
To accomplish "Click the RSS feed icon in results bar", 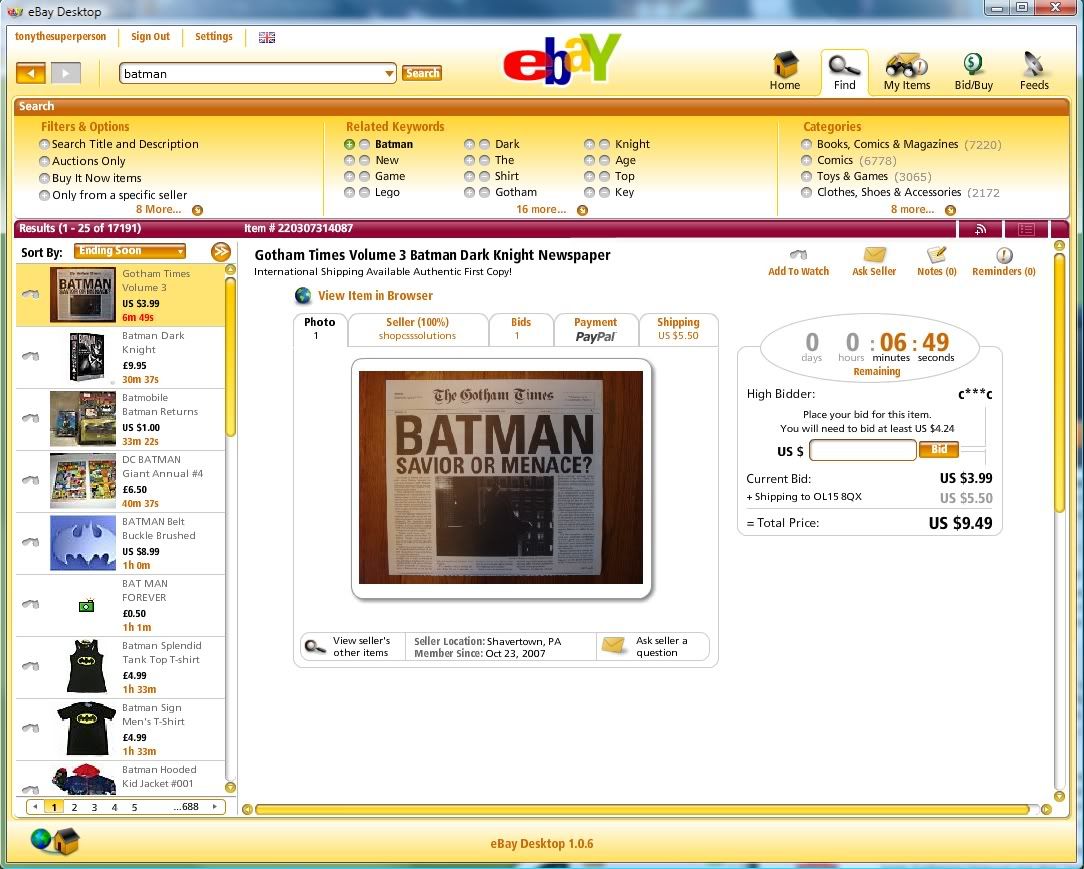I will [x=980, y=229].
